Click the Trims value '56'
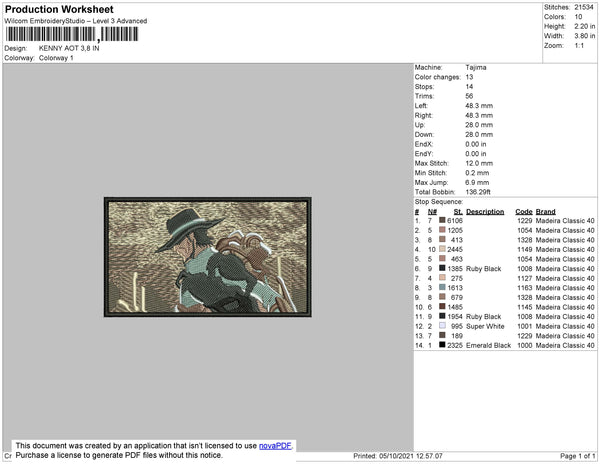 point(470,96)
